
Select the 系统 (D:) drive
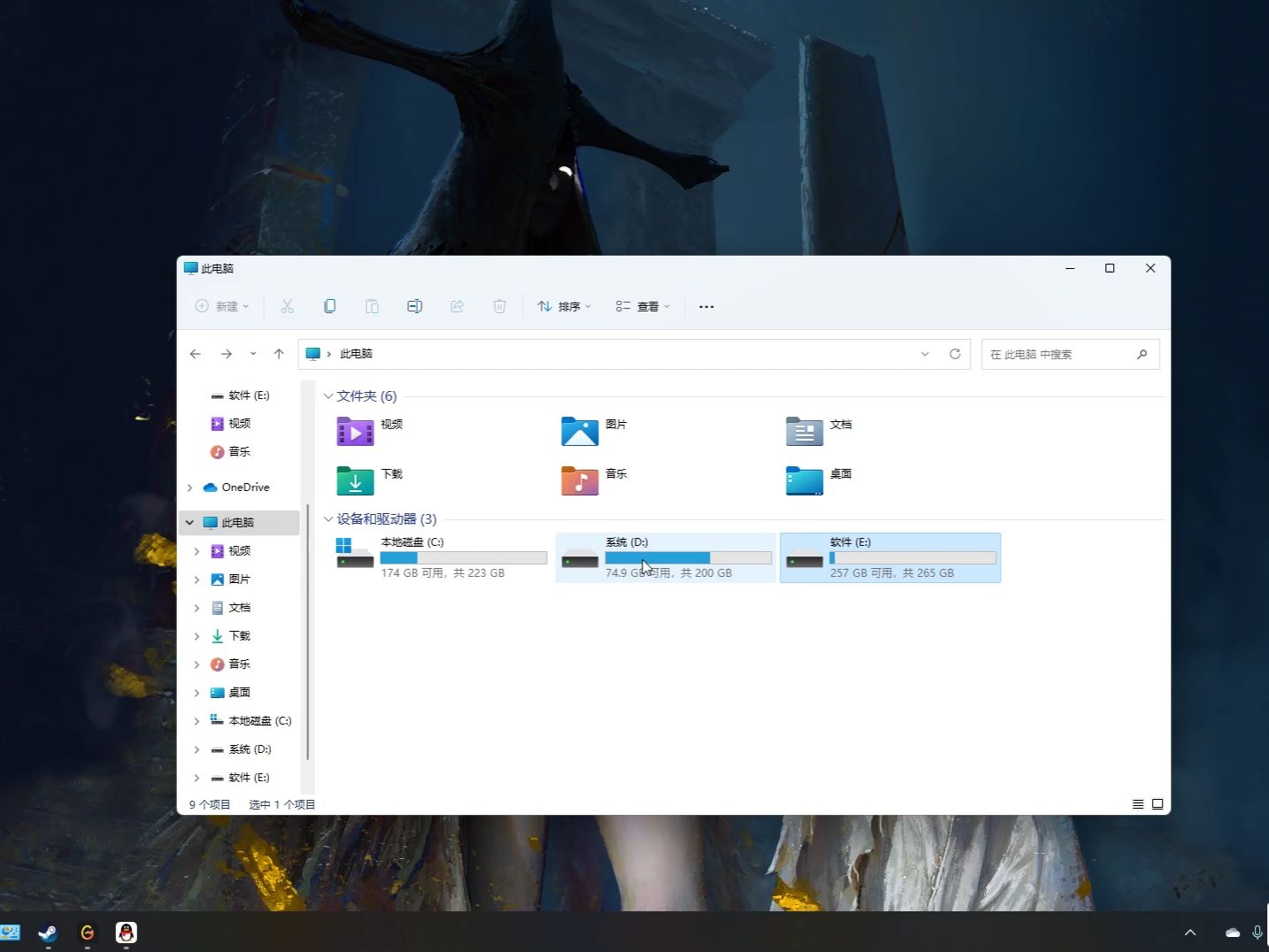(x=665, y=557)
